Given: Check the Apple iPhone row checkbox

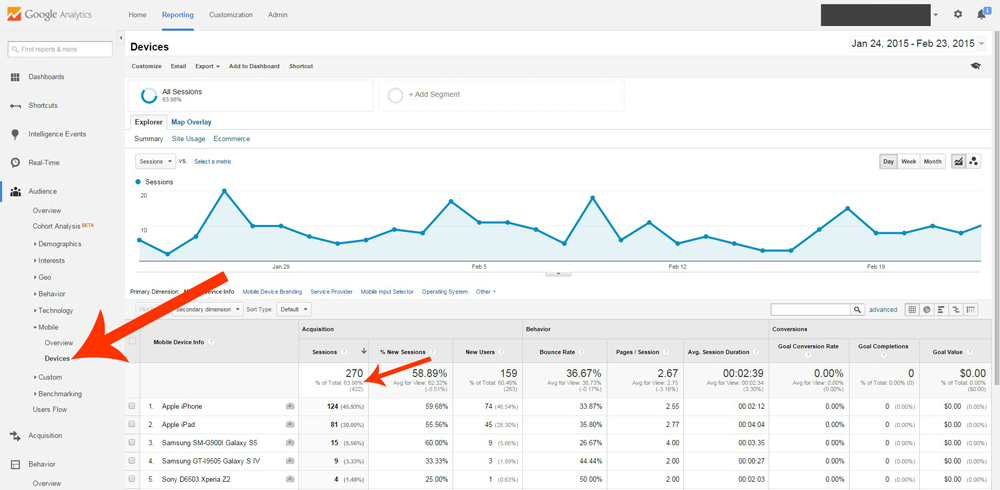Looking at the screenshot, I should coord(132,406).
